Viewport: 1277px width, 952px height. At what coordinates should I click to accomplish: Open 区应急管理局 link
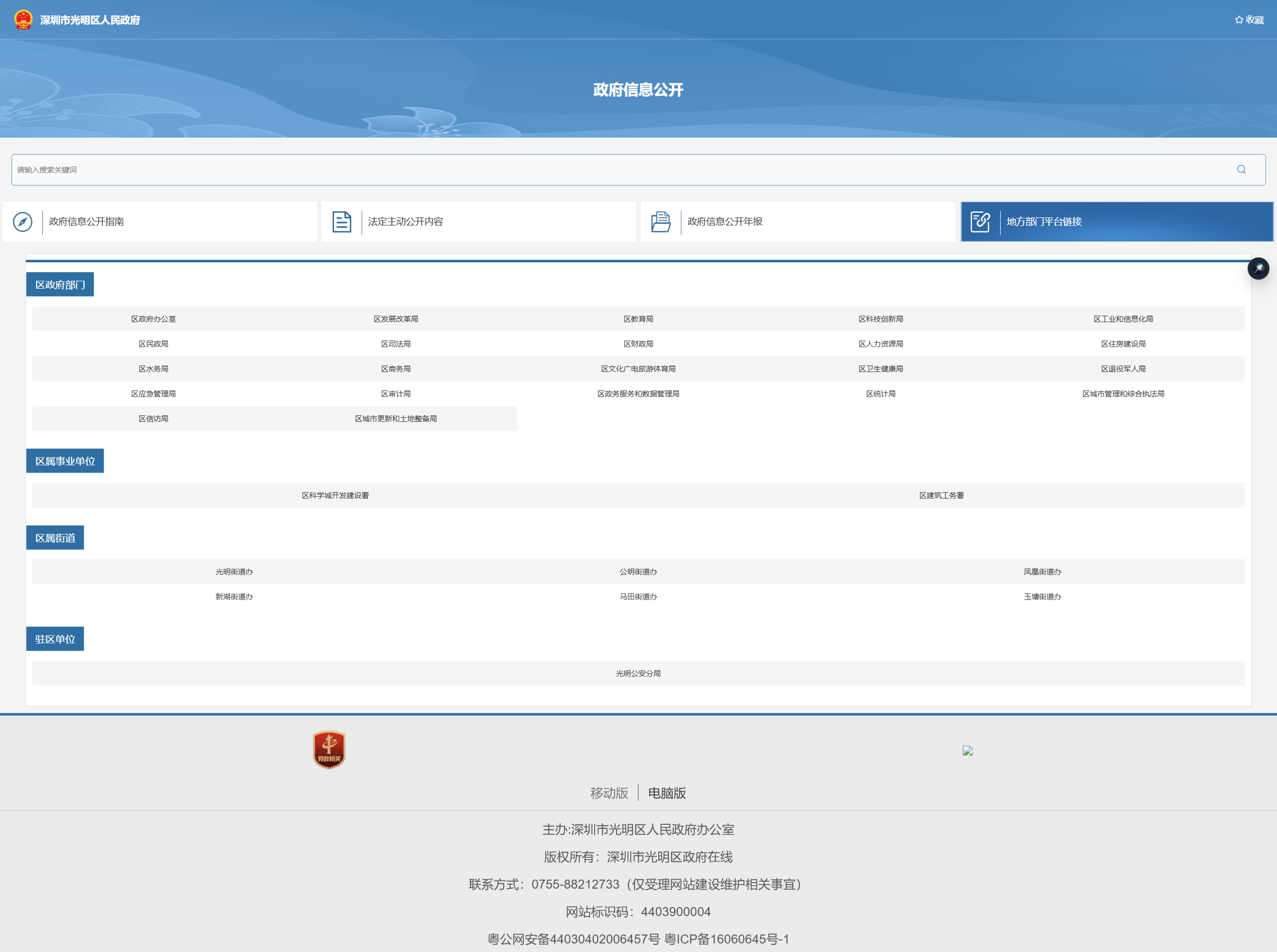153,393
